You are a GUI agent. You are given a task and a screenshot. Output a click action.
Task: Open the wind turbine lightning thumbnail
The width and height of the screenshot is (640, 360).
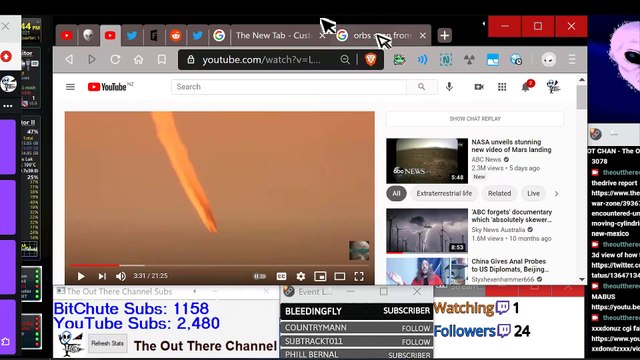click(427, 231)
